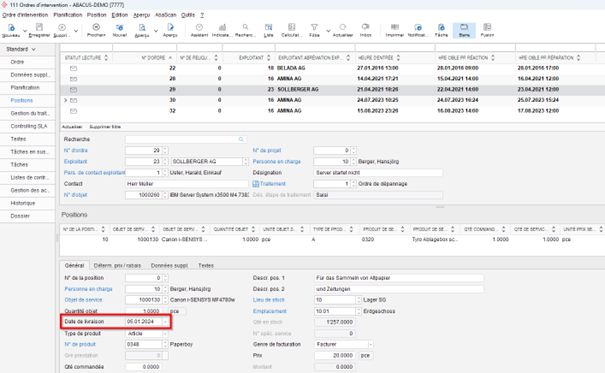Click into the Prix field

click(335, 356)
